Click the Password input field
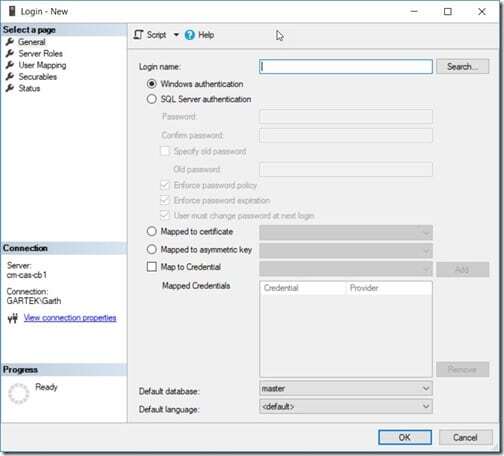 (346, 117)
